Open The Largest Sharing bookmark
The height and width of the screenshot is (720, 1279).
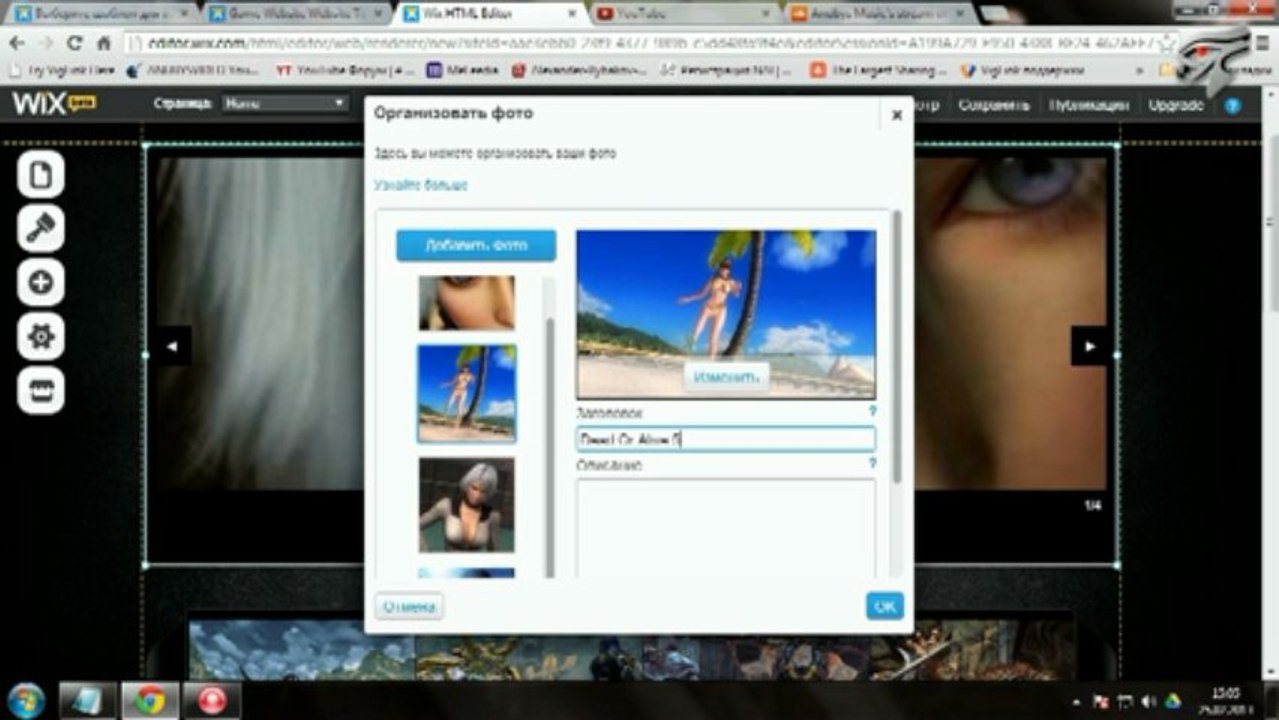879,71
